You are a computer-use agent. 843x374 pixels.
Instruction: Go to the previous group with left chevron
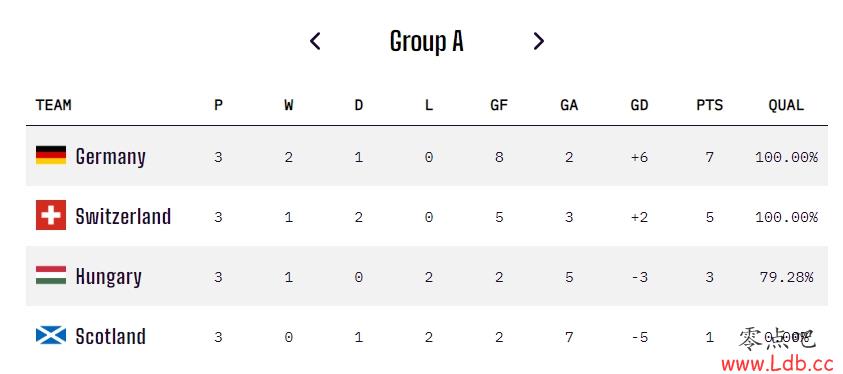pyautogui.click(x=315, y=41)
